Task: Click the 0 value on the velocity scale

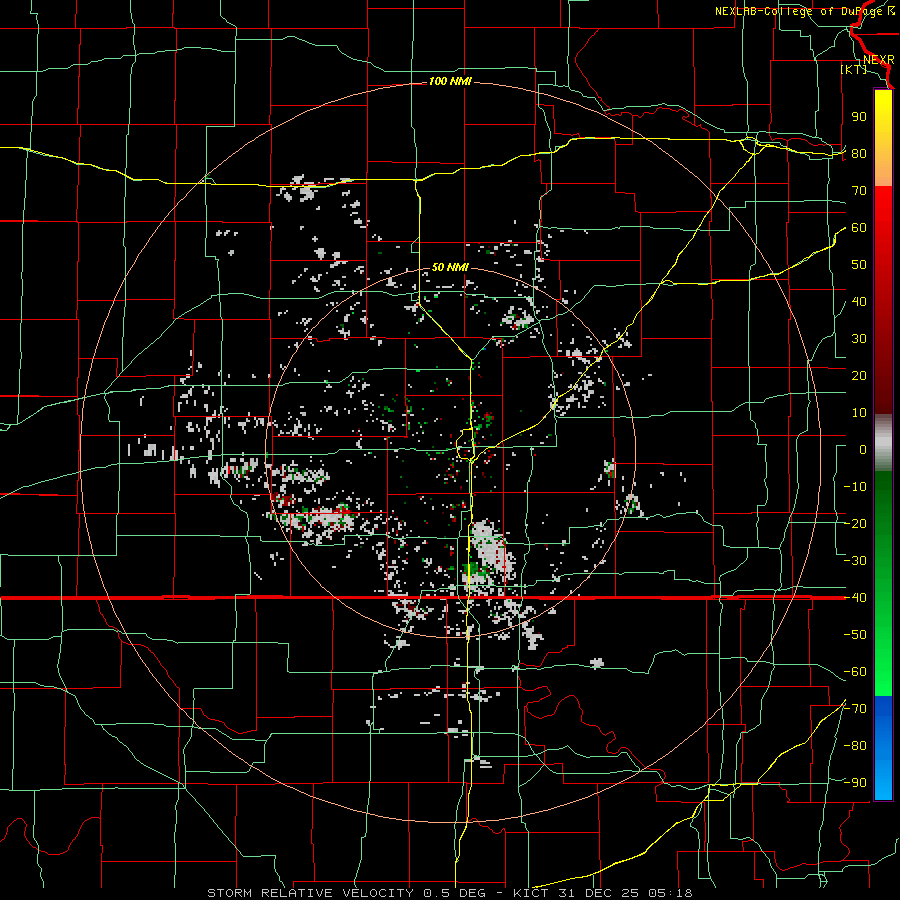Action: coord(863,449)
